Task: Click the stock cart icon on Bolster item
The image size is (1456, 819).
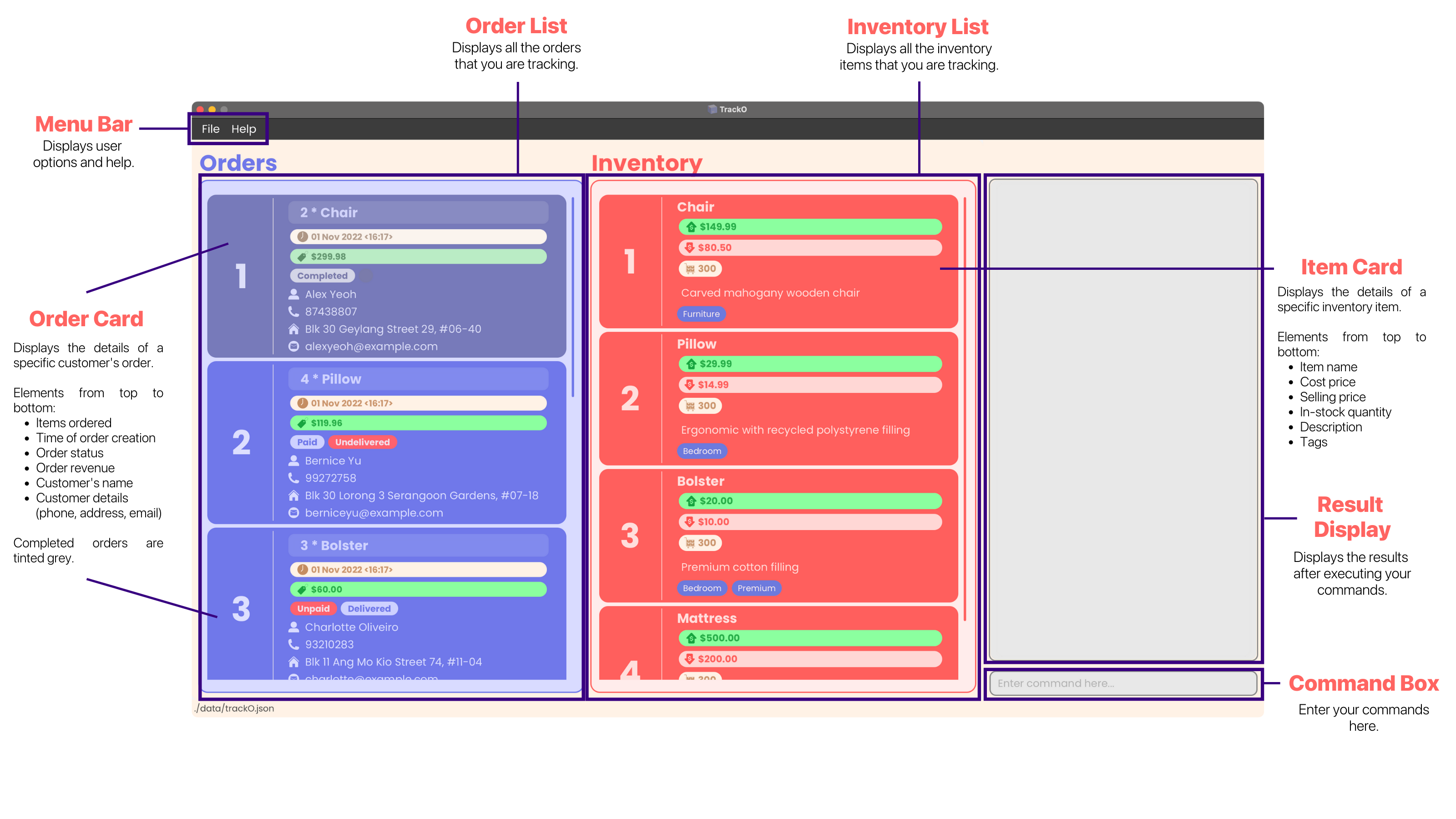Action: [x=690, y=543]
